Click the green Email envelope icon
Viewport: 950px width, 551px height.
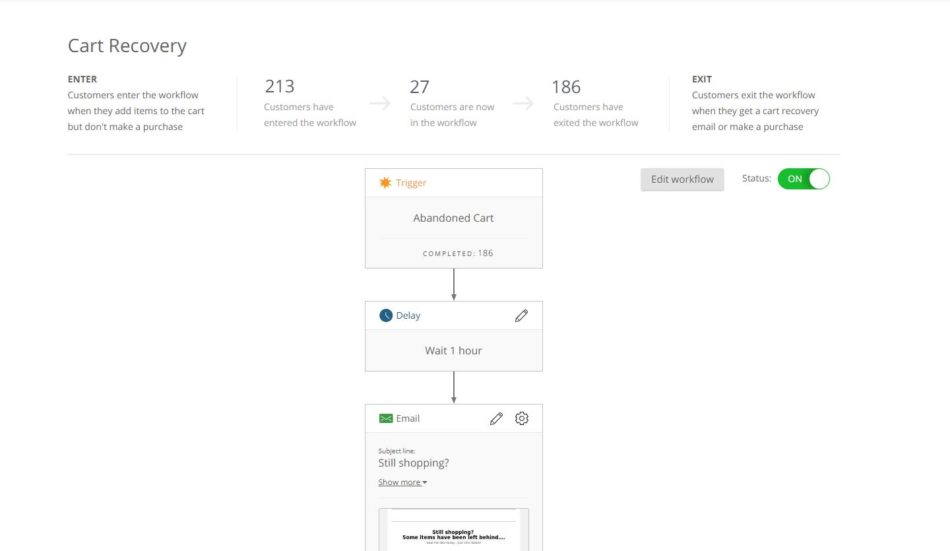tap(385, 418)
